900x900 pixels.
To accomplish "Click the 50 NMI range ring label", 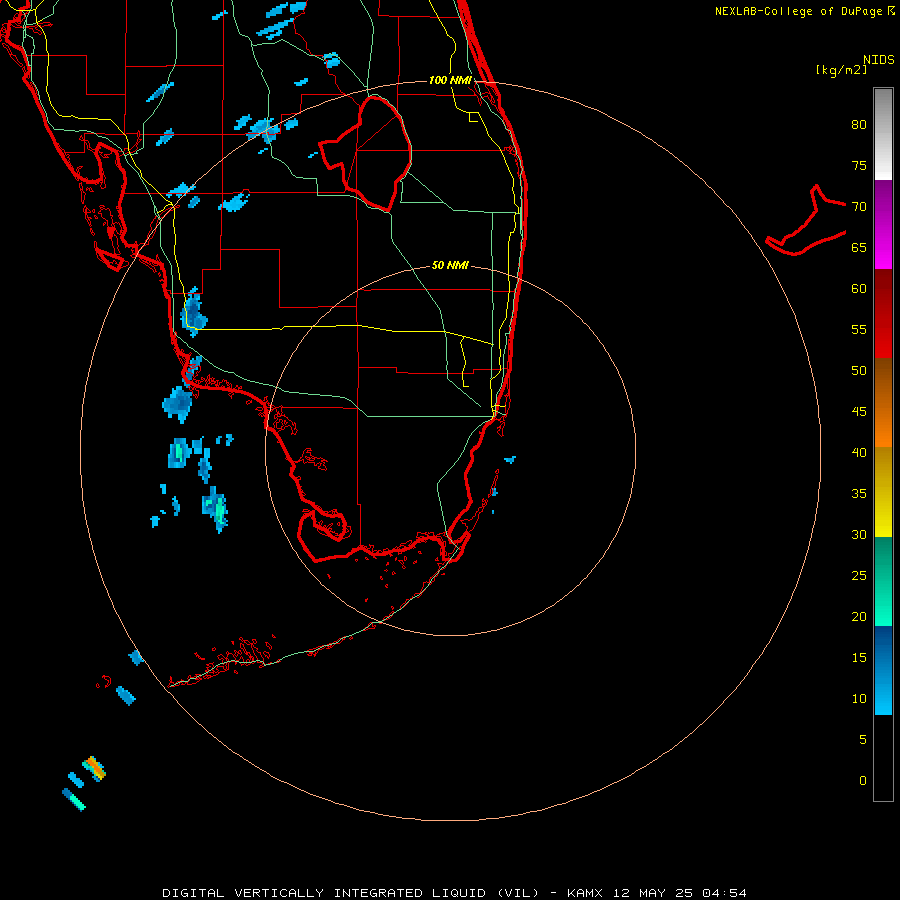I will 450,265.
